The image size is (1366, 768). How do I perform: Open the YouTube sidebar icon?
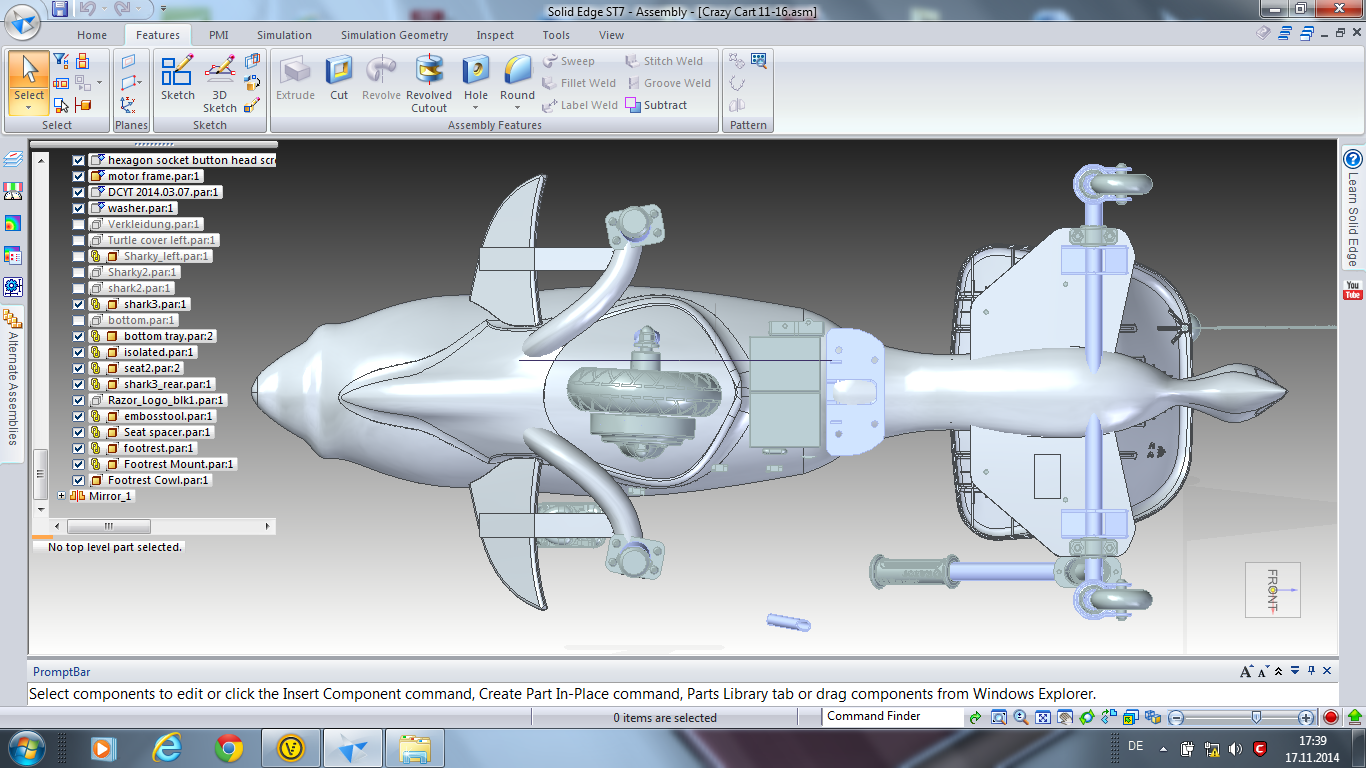click(1353, 291)
